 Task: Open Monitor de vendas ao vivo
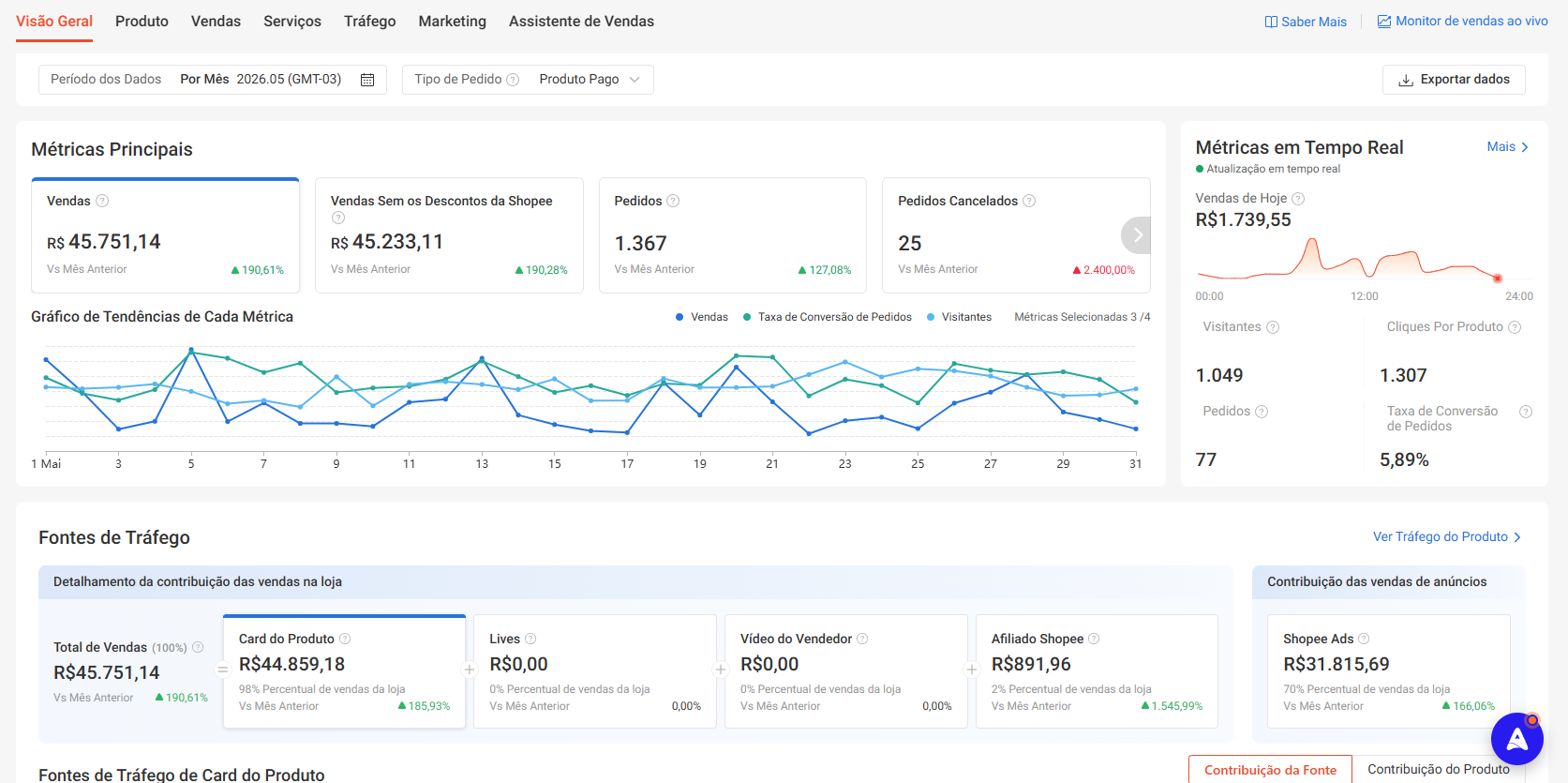click(x=1462, y=21)
